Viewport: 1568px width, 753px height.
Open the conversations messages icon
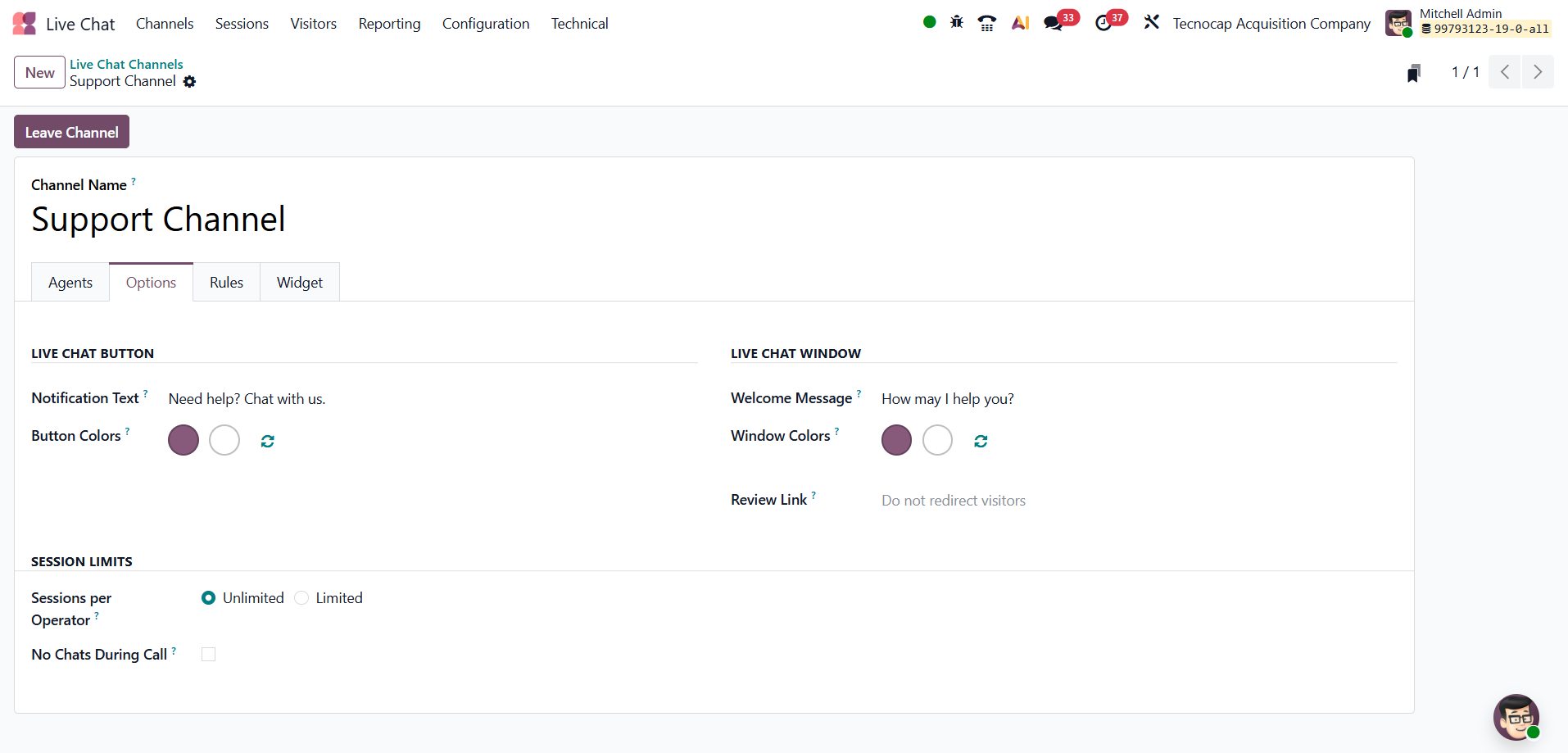coord(1054,24)
